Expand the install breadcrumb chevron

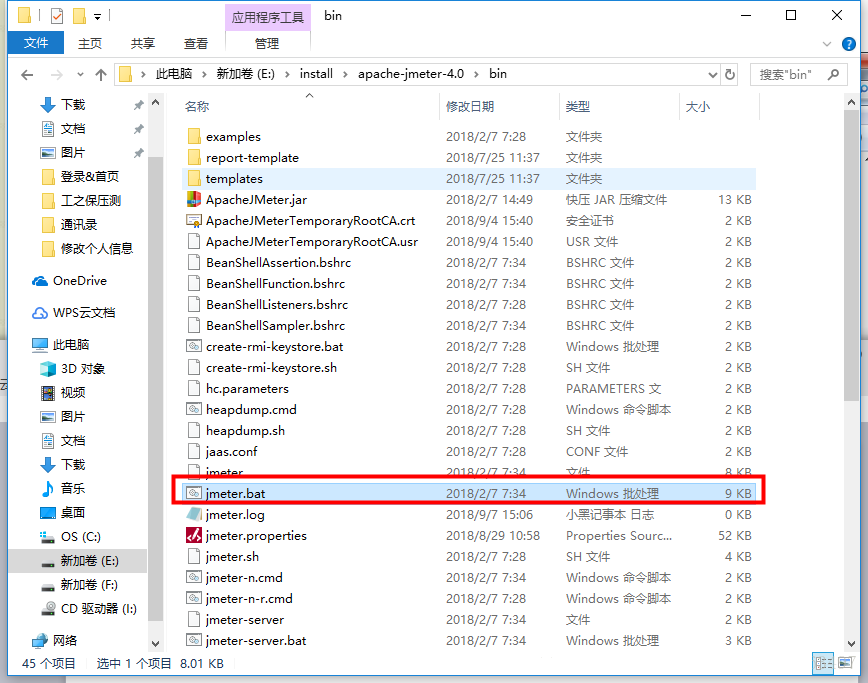click(345, 75)
